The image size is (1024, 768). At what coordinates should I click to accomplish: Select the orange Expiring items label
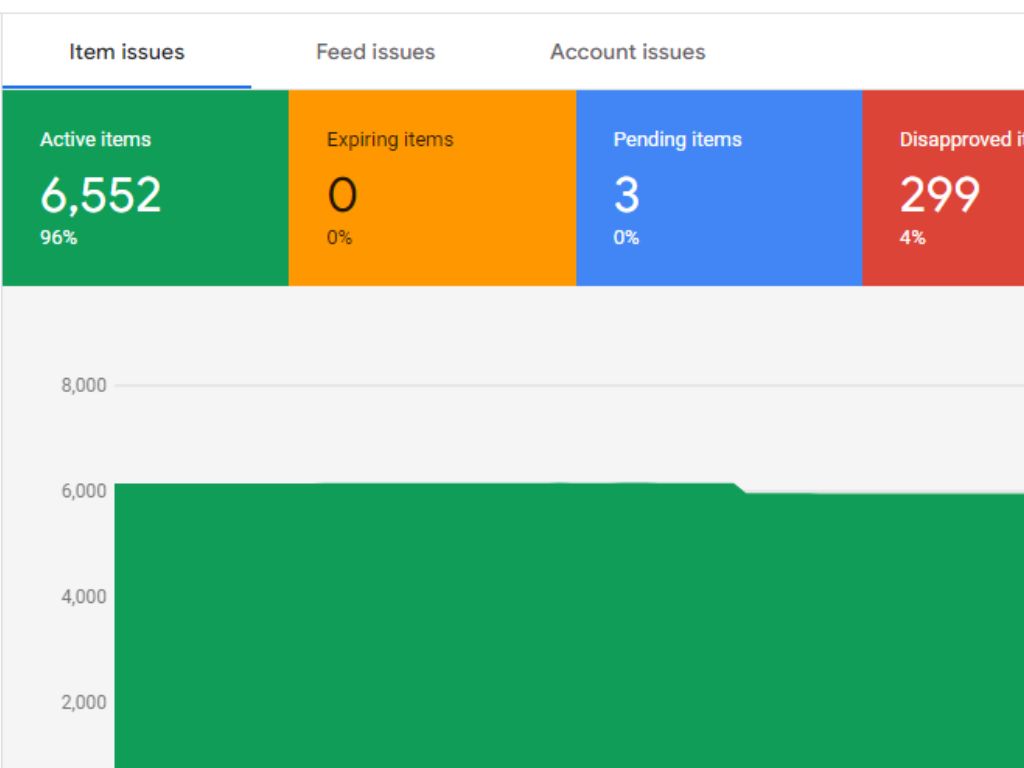(x=389, y=140)
